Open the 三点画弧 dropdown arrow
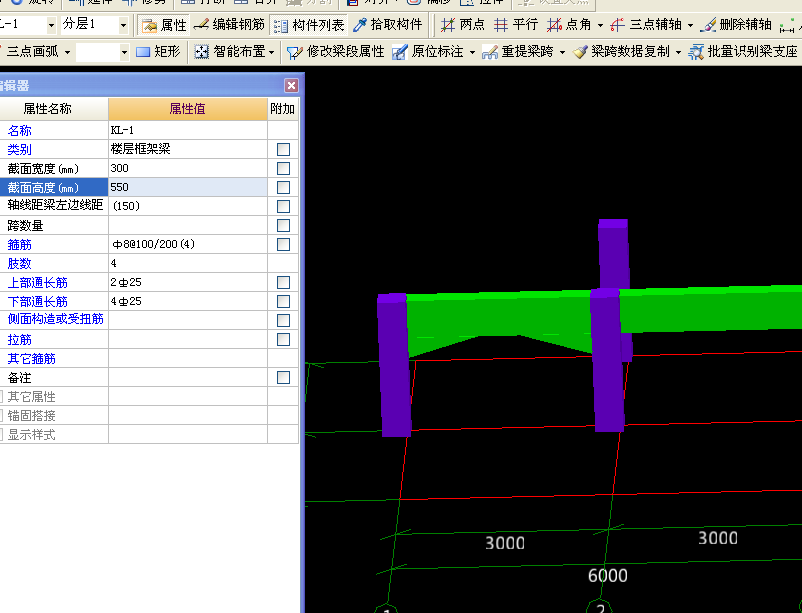The image size is (802, 613). click(67, 52)
